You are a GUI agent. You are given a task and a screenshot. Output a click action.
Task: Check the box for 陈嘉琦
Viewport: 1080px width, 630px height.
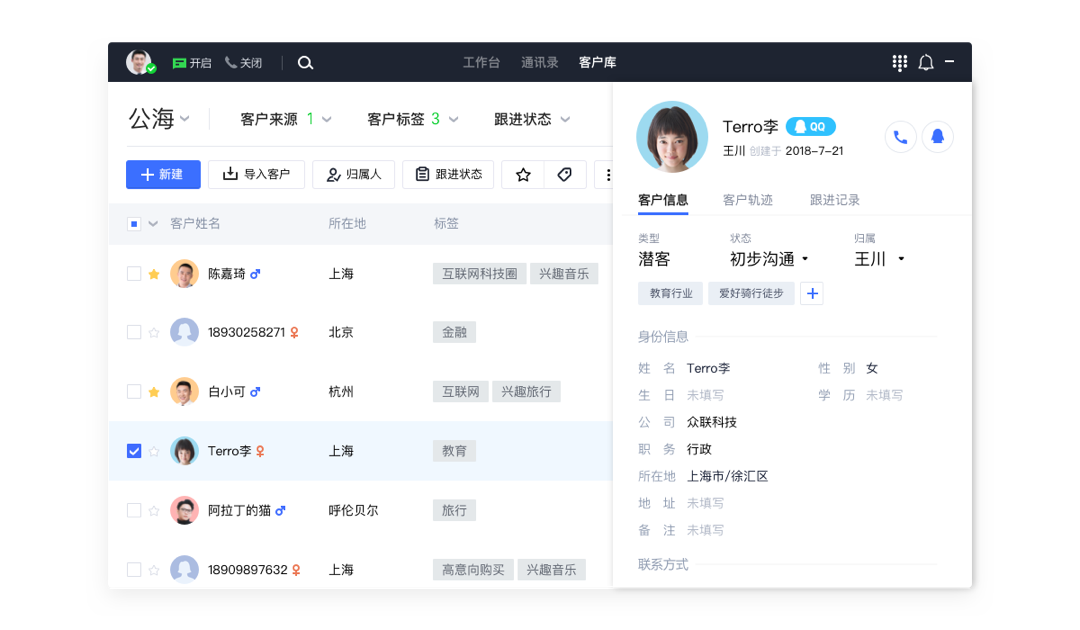134,274
